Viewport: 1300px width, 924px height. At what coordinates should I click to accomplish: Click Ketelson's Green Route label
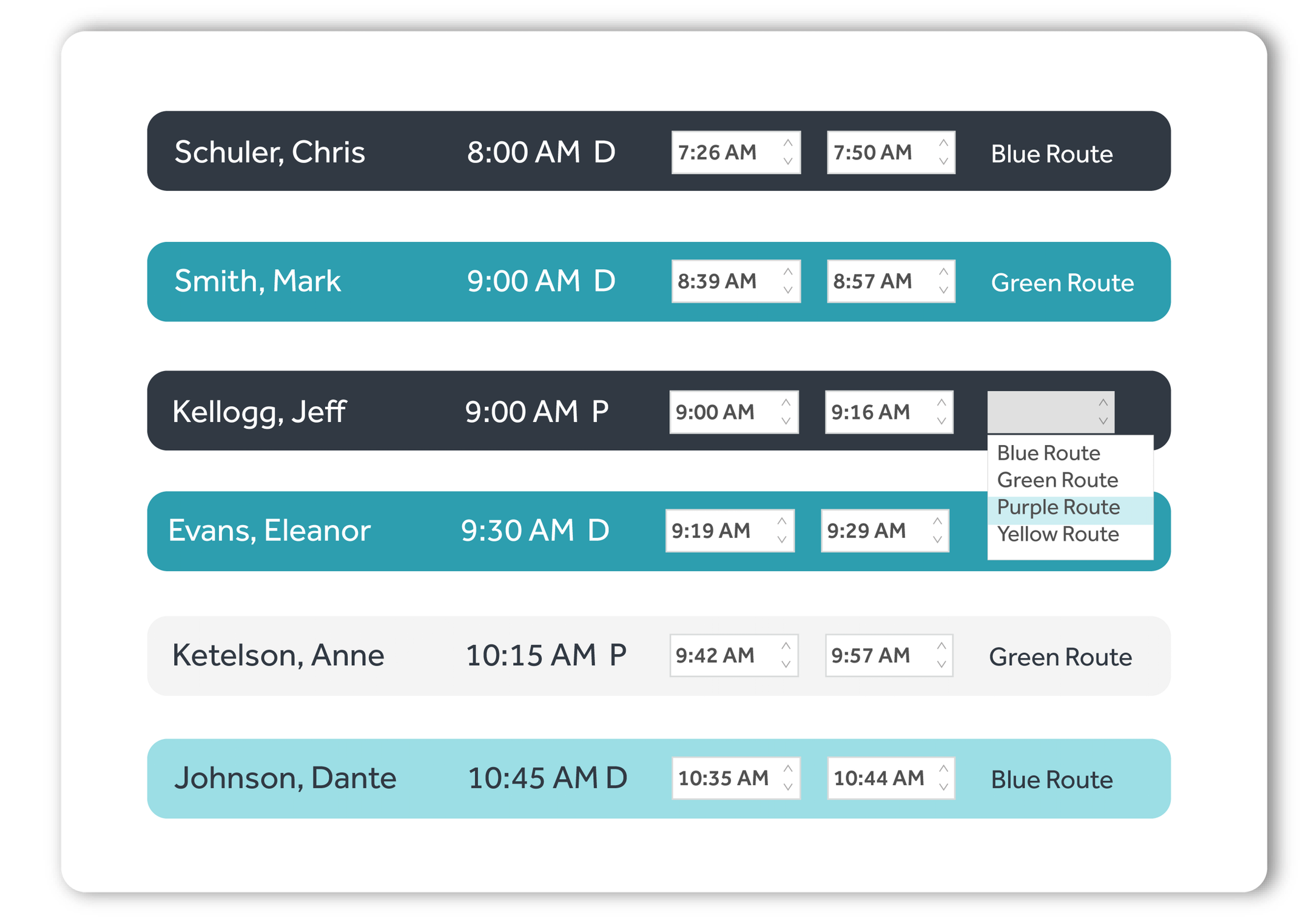point(1060,657)
